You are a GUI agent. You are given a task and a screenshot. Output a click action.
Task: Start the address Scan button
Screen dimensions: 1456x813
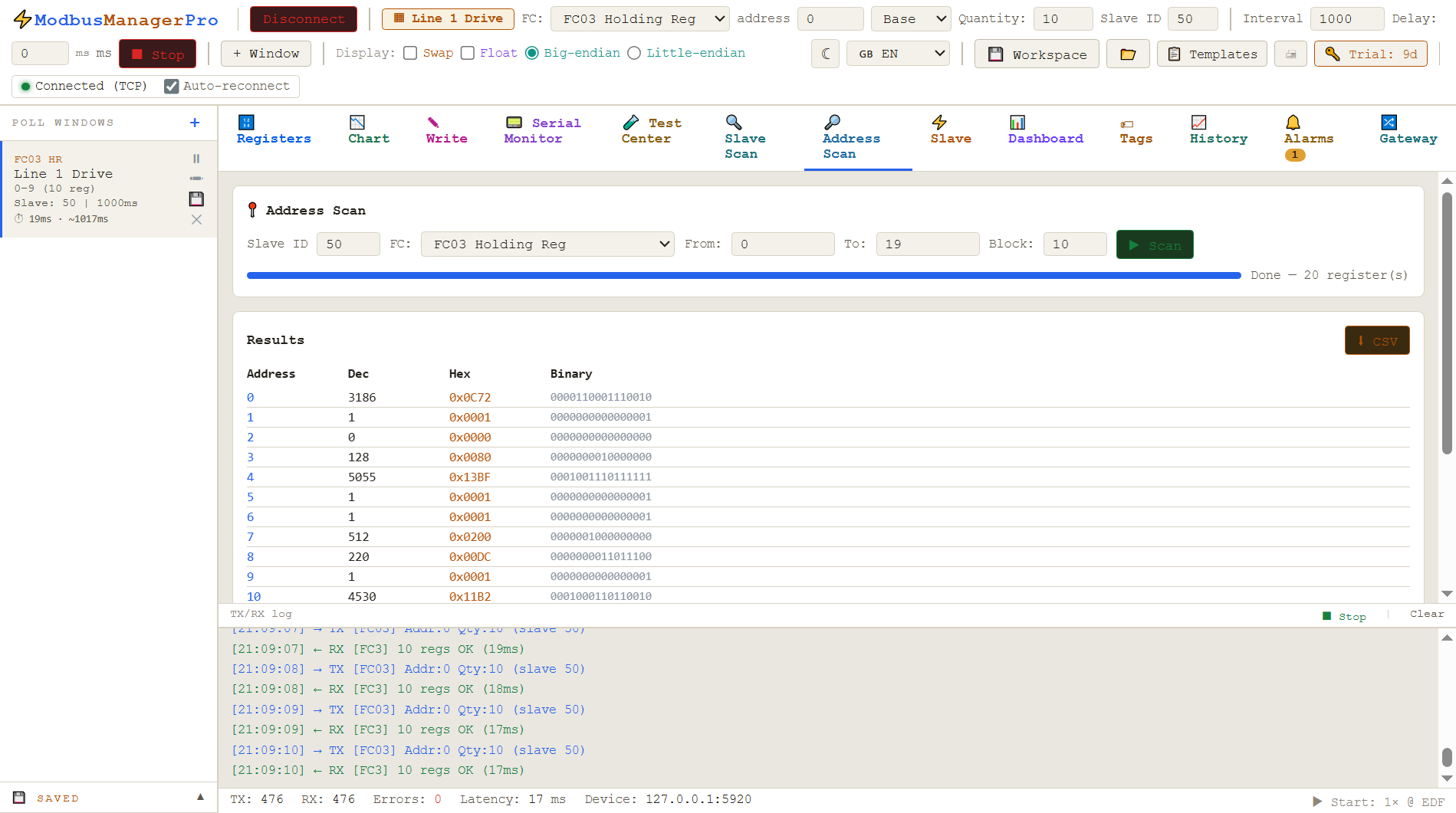click(1155, 244)
